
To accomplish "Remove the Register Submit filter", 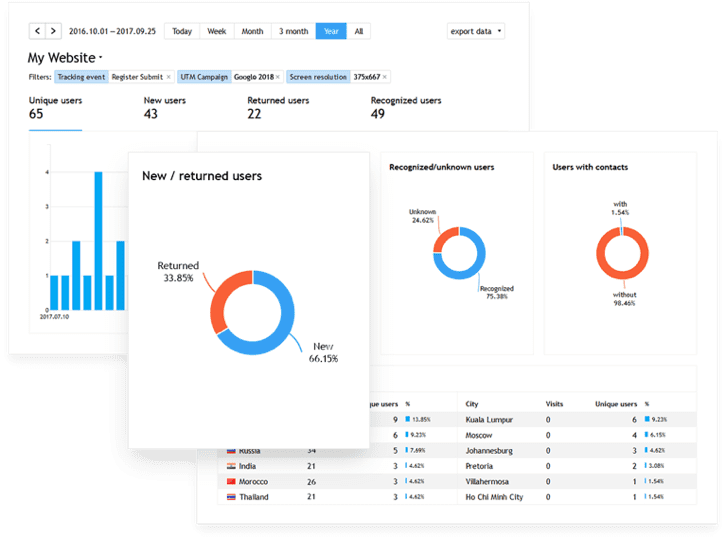I will 168,77.
